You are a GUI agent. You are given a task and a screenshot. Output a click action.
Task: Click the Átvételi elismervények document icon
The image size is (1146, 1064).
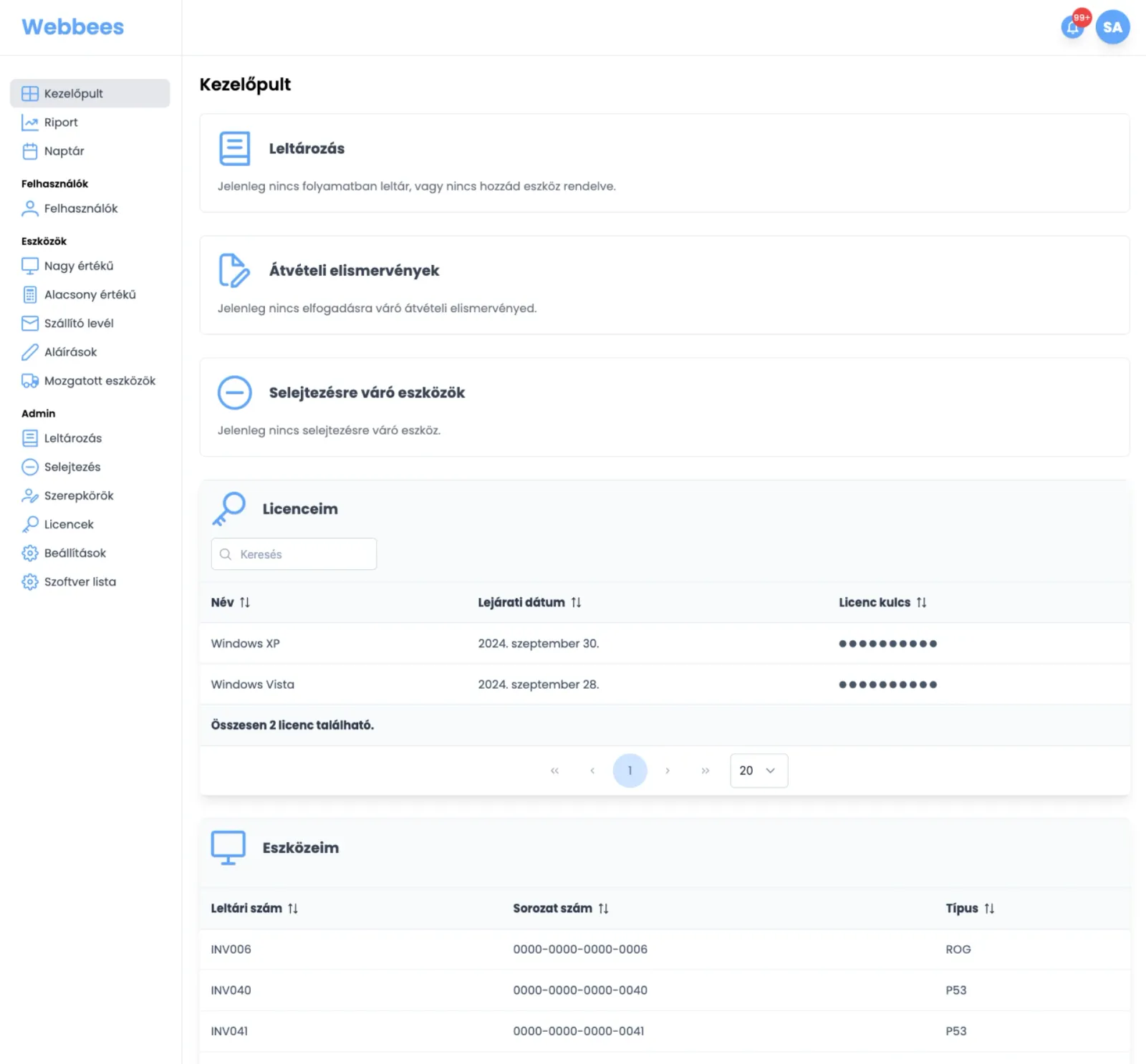coord(234,271)
